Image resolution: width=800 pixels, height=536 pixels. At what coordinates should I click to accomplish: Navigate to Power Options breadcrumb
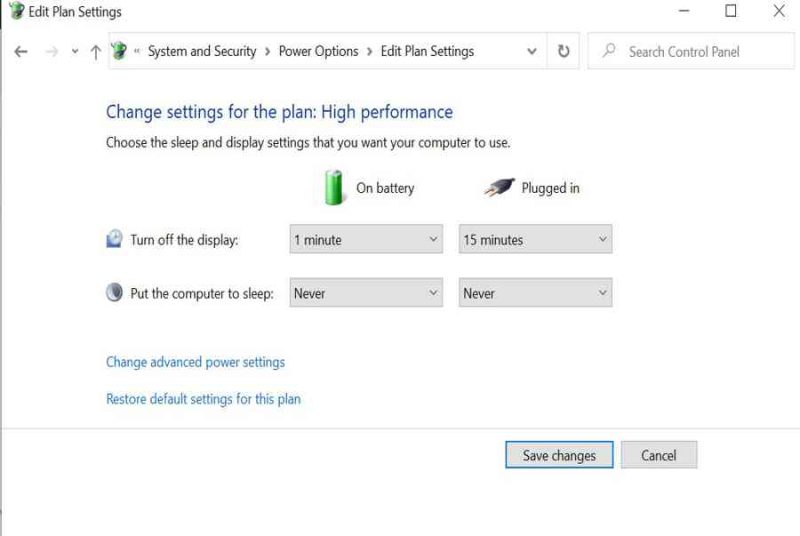pos(318,52)
